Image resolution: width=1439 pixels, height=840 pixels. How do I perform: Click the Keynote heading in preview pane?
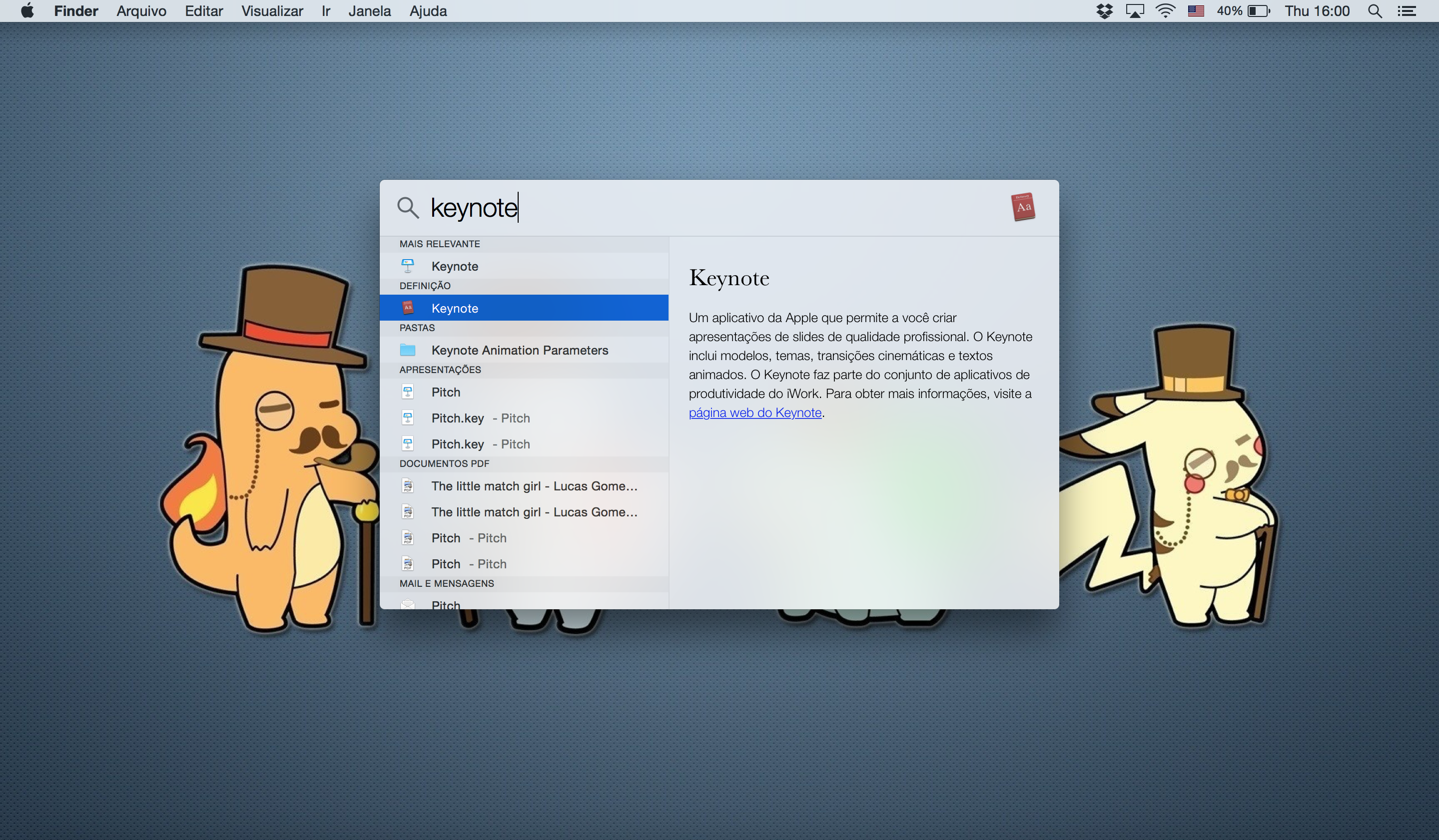coord(729,278)
